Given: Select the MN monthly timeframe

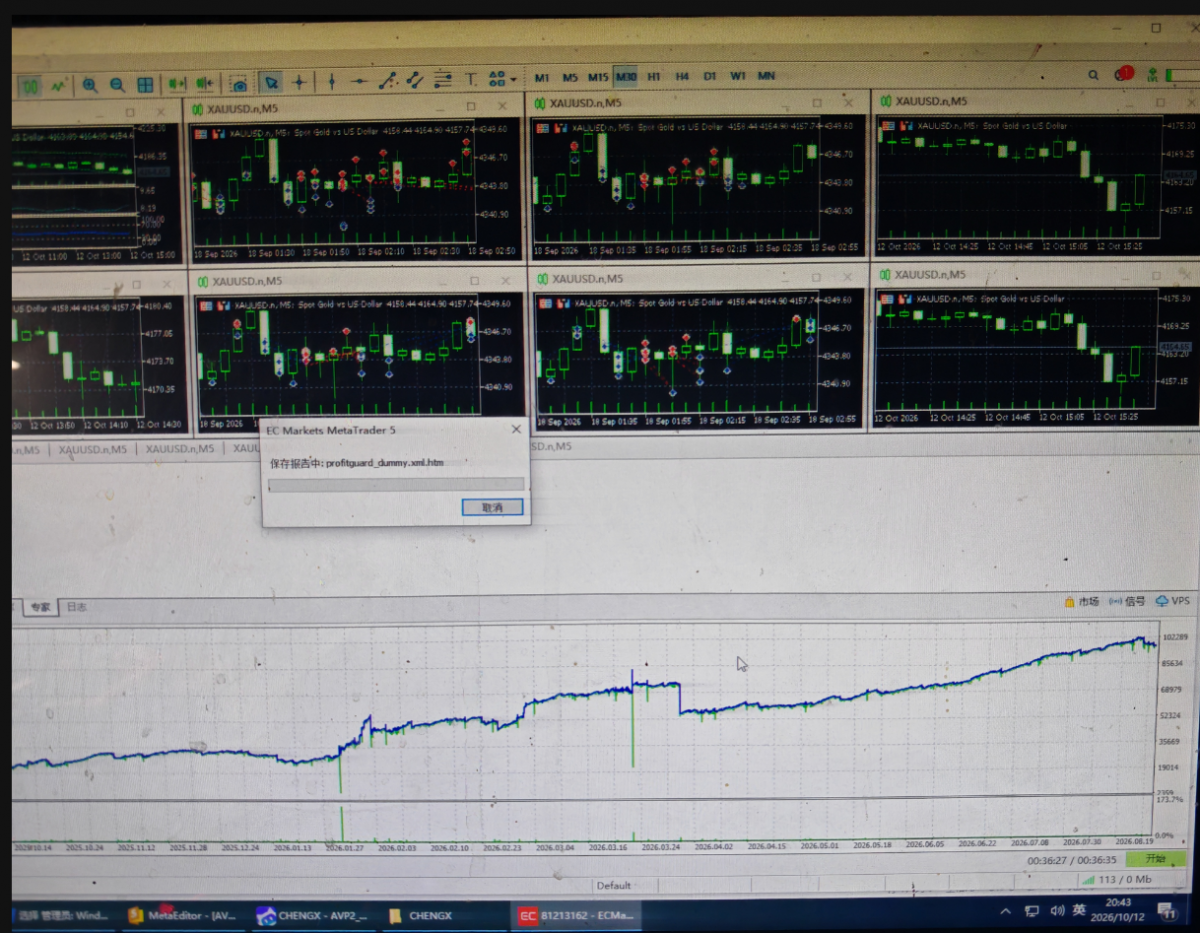Looking at the screenshot, I should click(766, 76).
